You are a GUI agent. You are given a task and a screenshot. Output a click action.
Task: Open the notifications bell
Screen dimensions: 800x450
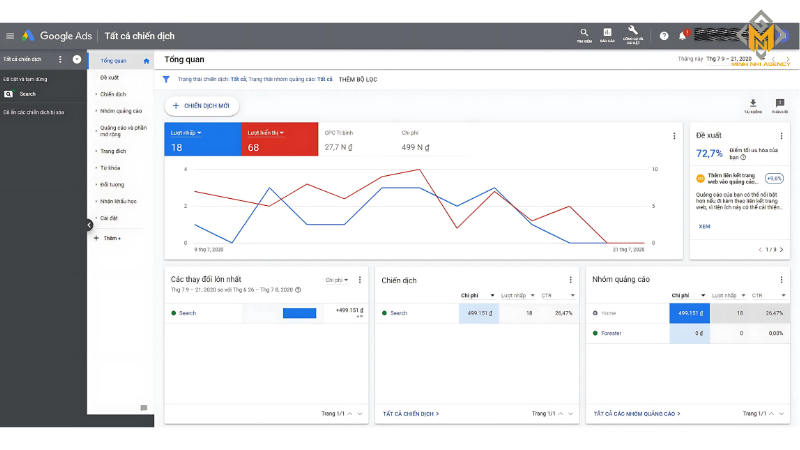[x=682, y=36]
